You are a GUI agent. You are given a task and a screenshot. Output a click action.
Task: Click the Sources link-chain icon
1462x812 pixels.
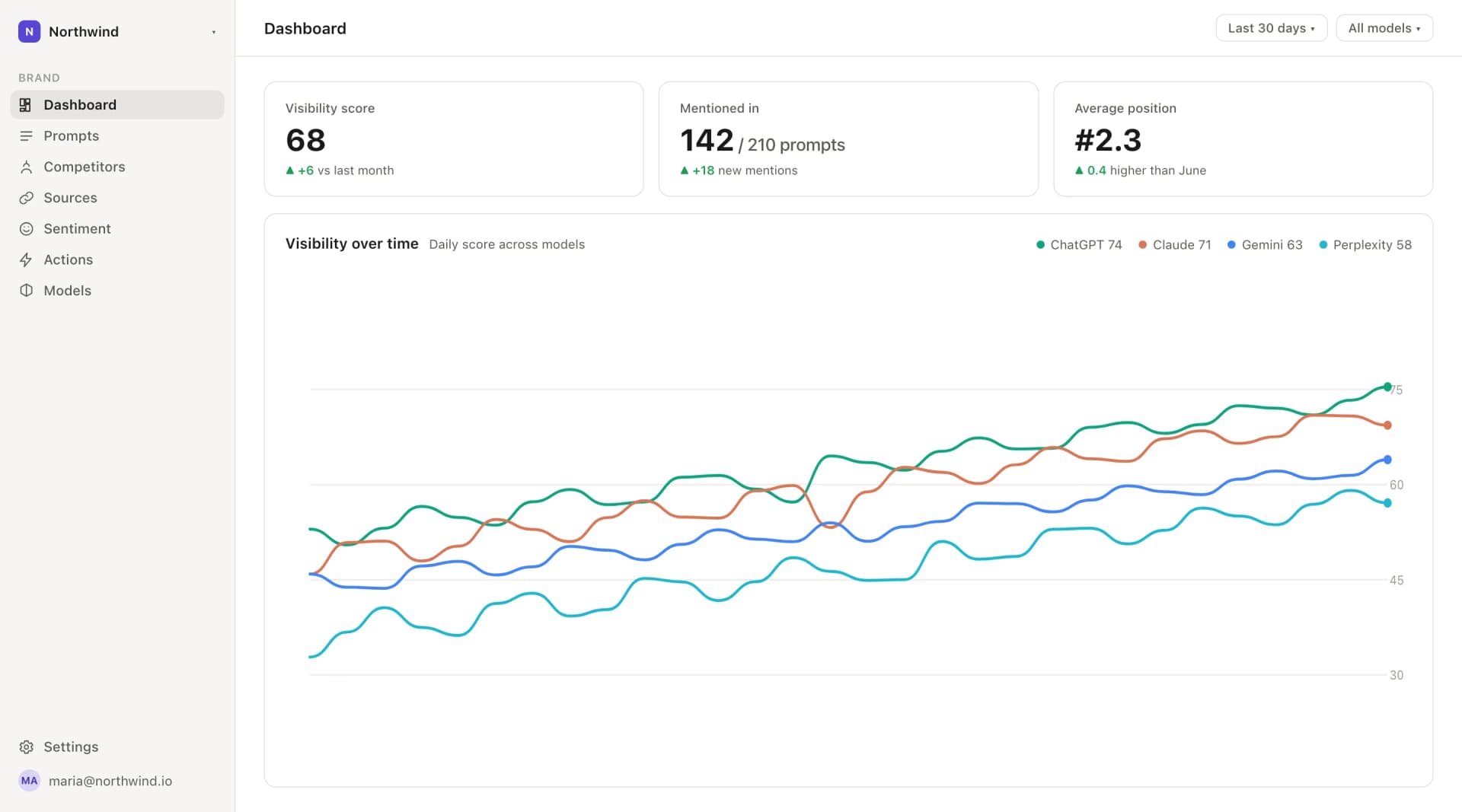click(x=26, y=198)
